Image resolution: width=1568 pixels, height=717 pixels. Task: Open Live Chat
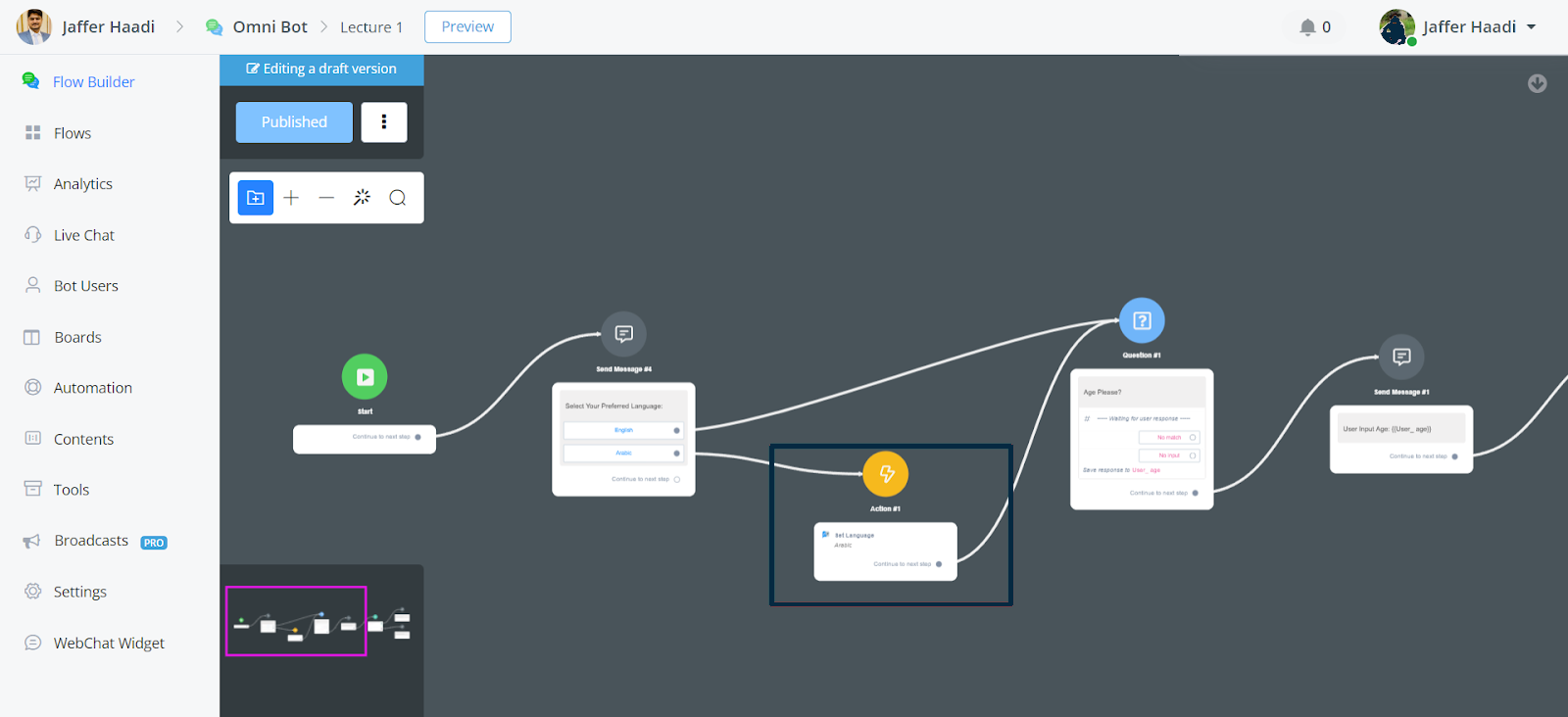coord(84,235)
